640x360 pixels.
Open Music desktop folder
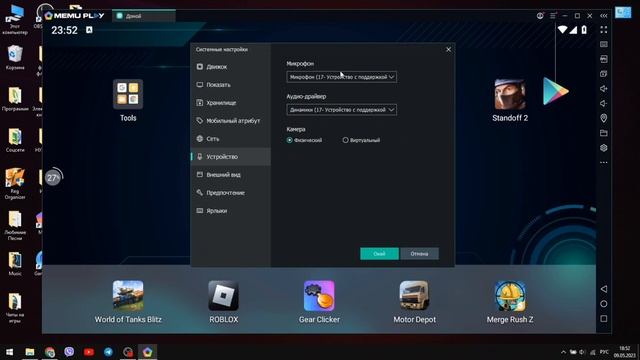(x=15, y=264)
